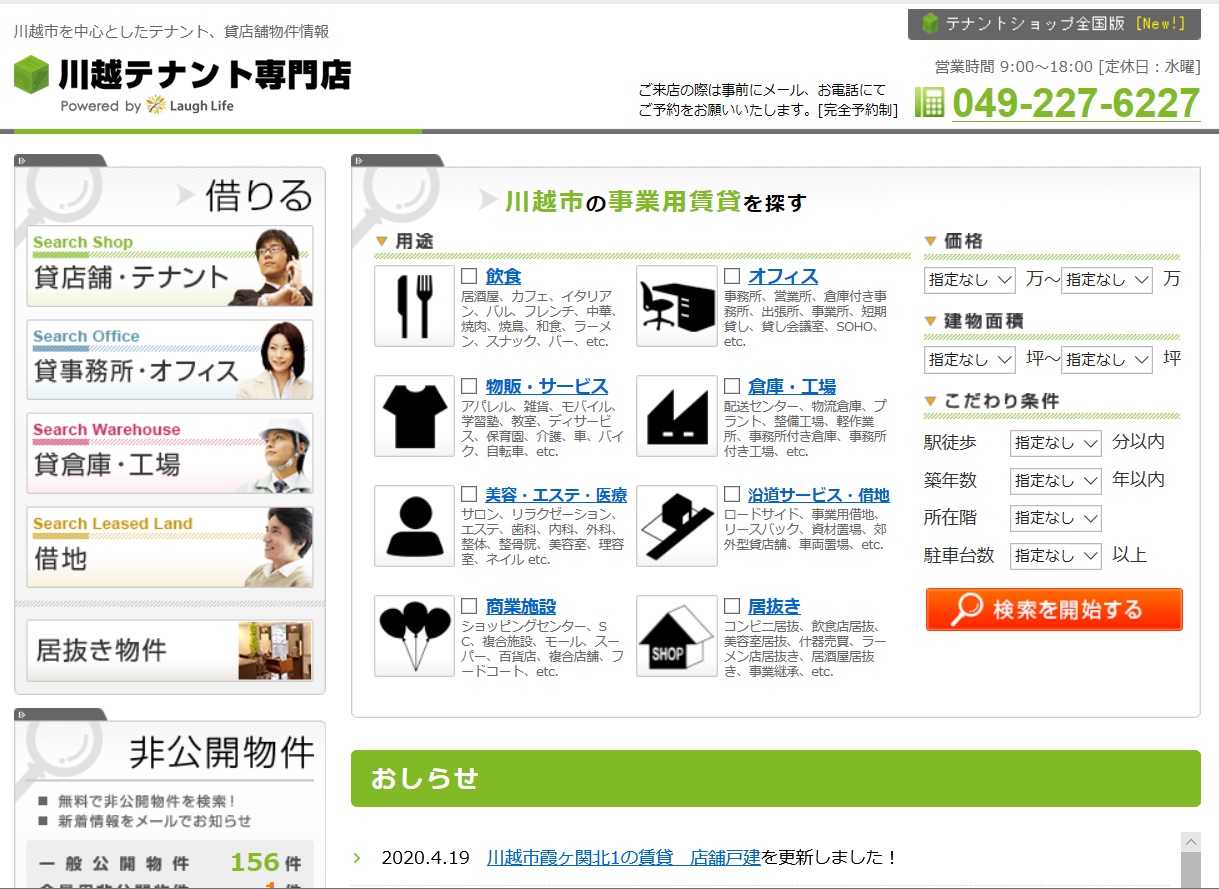The image size is (1219, 889).
Task: Click the green cube site logo
Action: pyautogui.click(x=32, y=74)
